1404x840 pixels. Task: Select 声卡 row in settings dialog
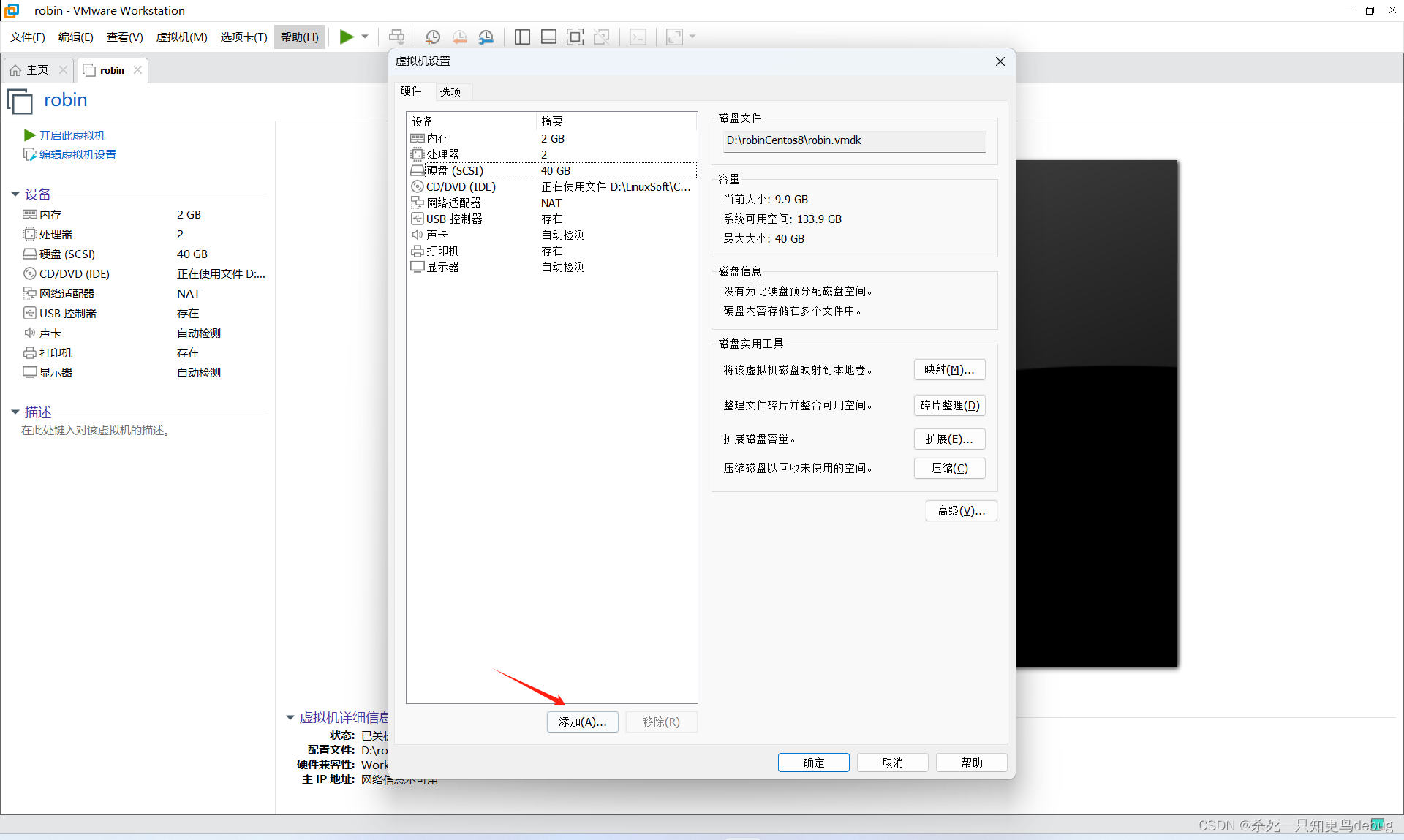[x=552, y=235]
